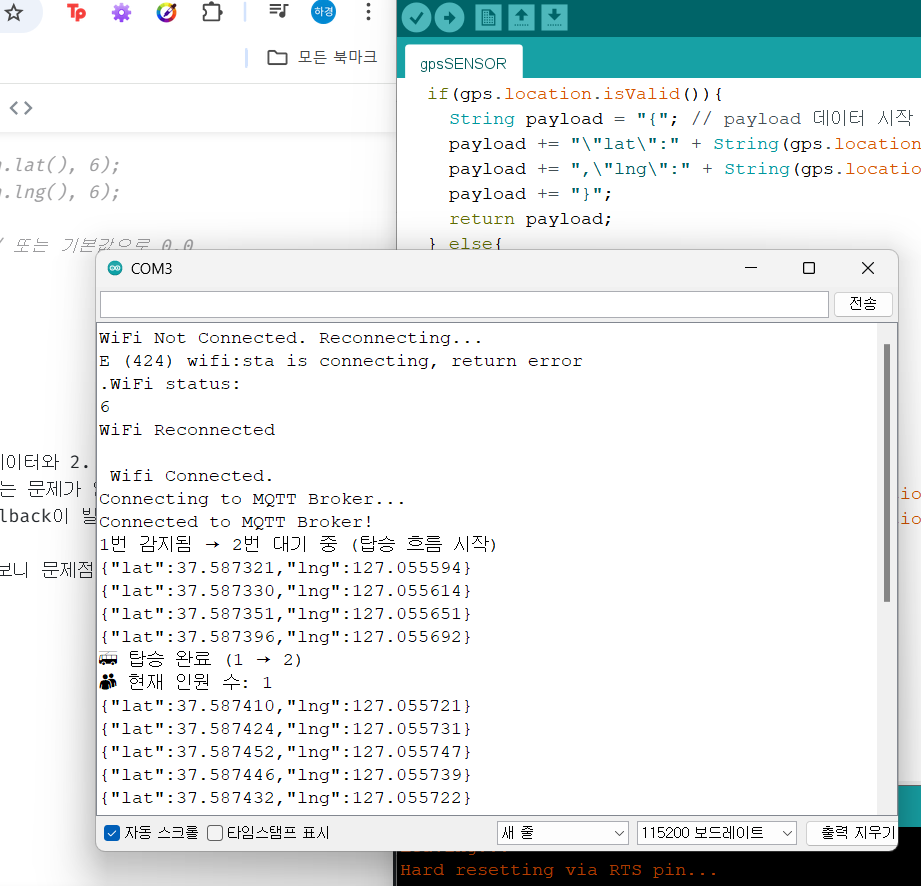Switch to the gpsSENSOR sketch tab
Screen dimensions: 921x886
tap(463, 63)
